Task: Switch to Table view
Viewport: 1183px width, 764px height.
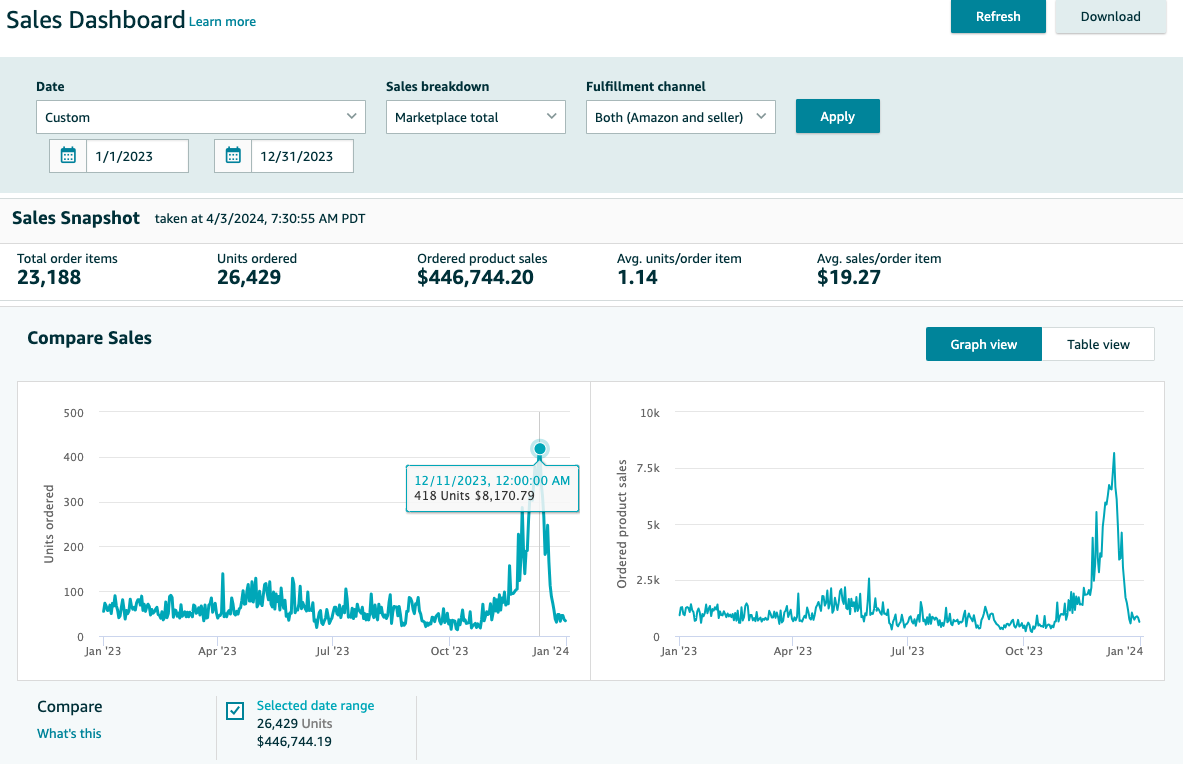Action: (x=1098, y=344)
